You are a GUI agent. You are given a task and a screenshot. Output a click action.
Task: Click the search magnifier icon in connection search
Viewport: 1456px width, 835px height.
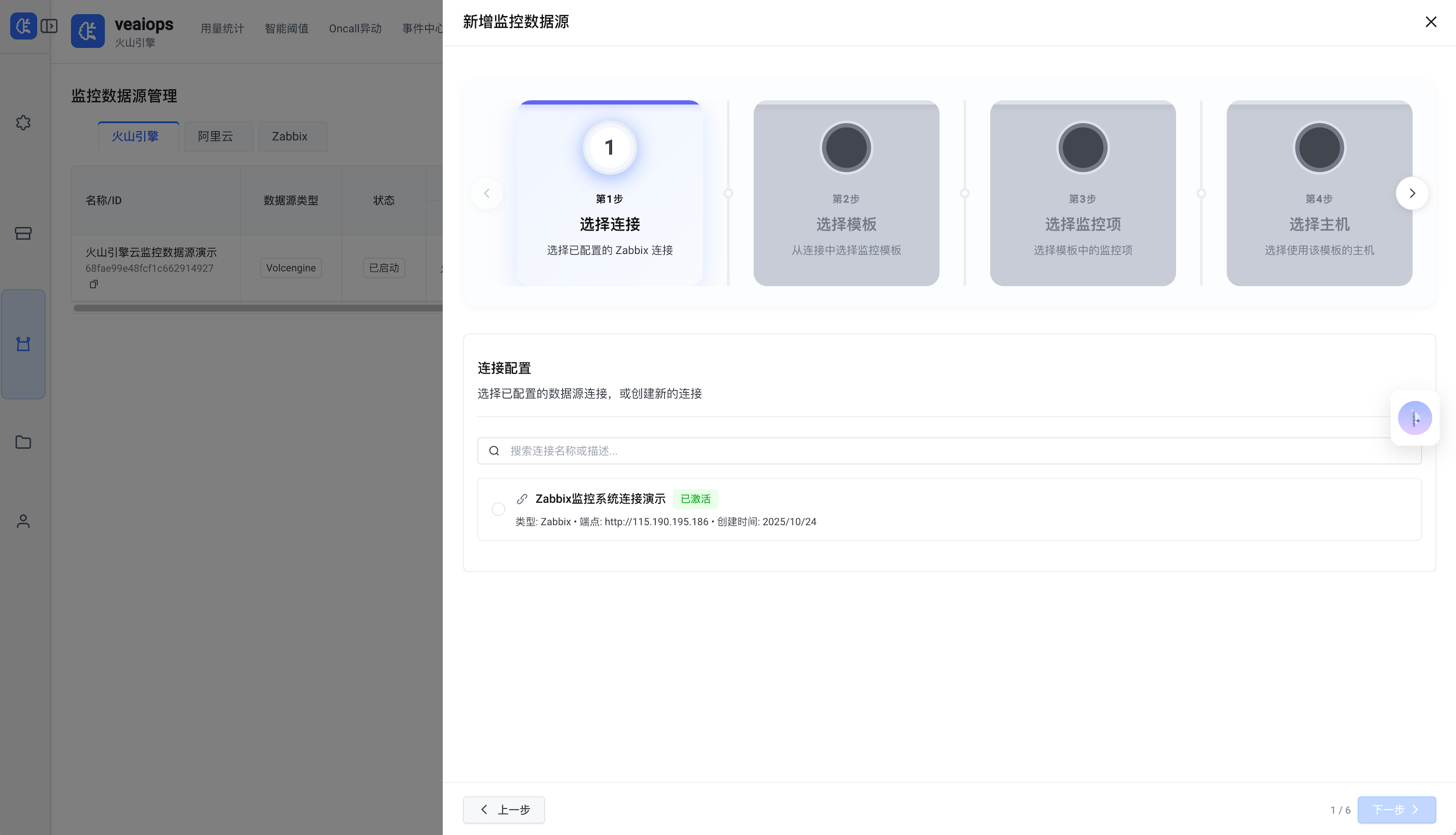(494, 451)
